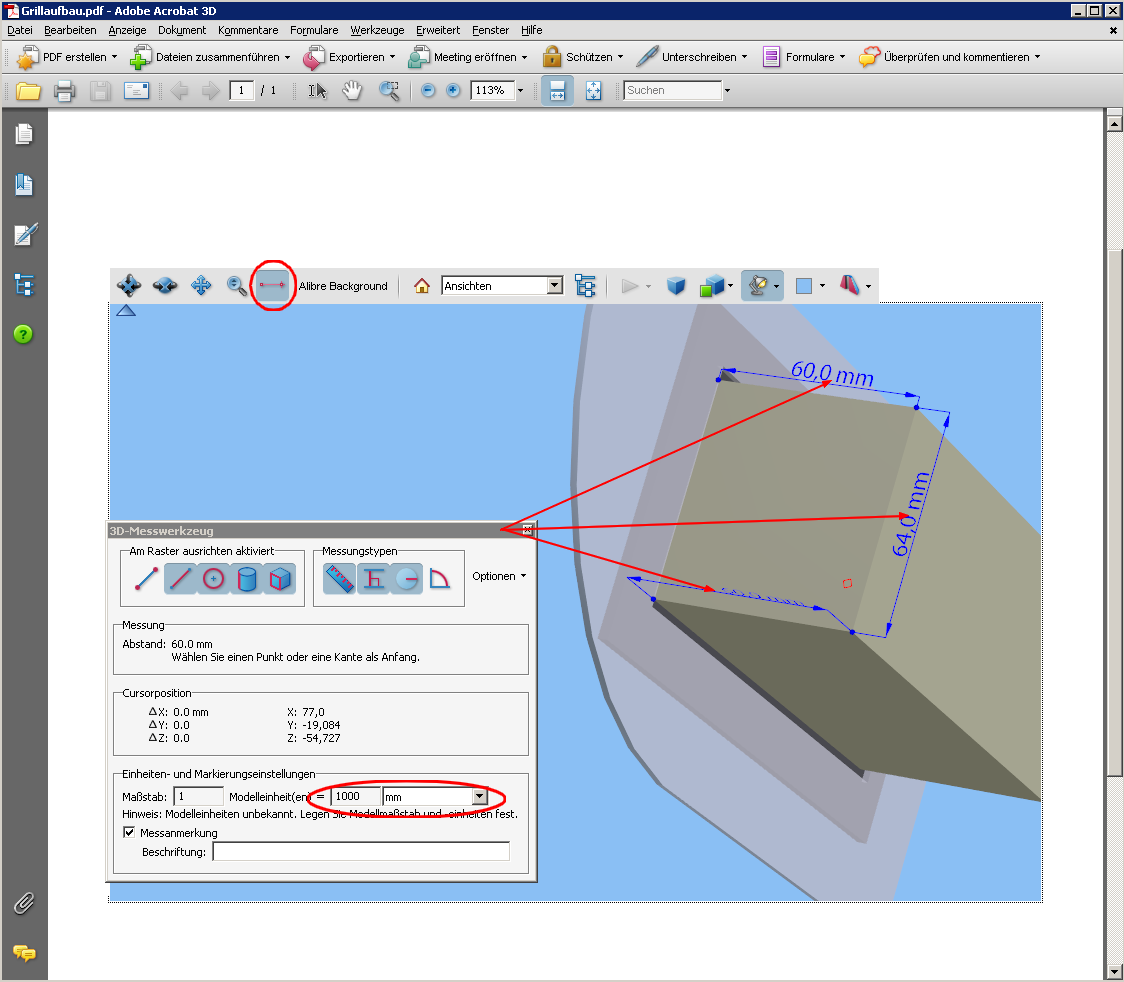Select the hand tool
The width and height of the screenshot is (1124, 982).
click(x=352, y=91)
